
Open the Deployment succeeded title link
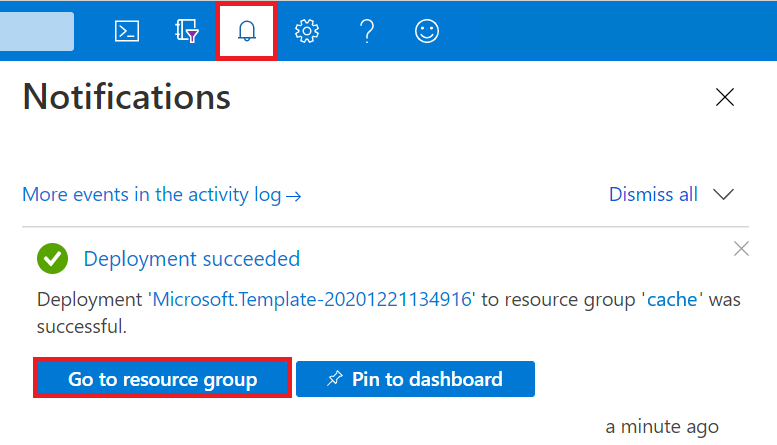192,259
